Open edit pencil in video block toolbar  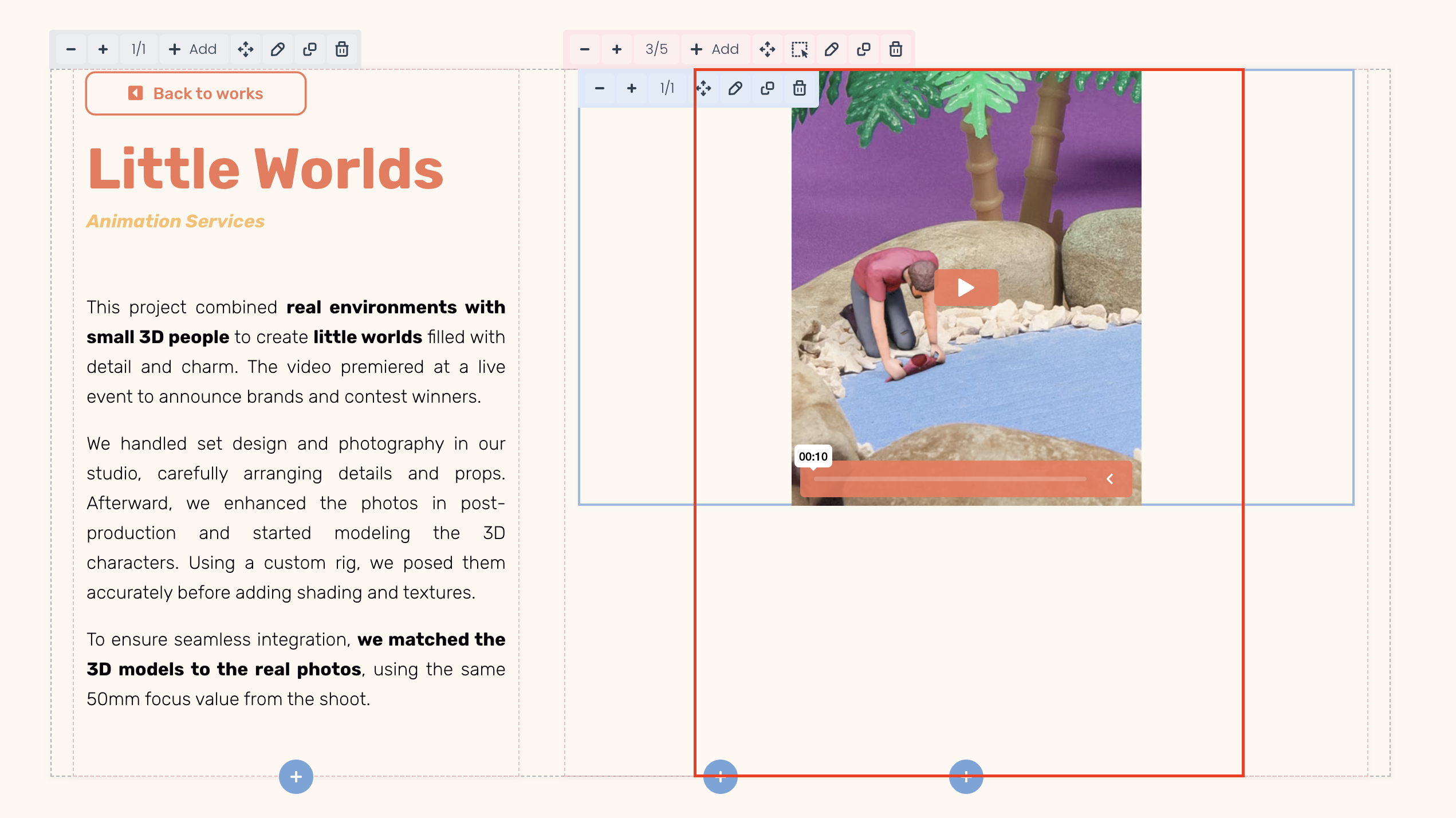tap(735, 88)
